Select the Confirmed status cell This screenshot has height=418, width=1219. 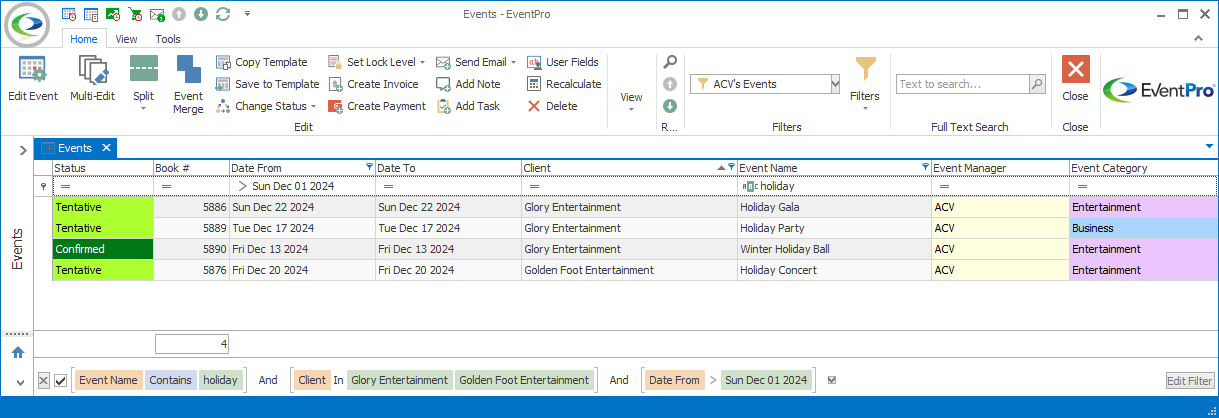[x=102, y=249]
